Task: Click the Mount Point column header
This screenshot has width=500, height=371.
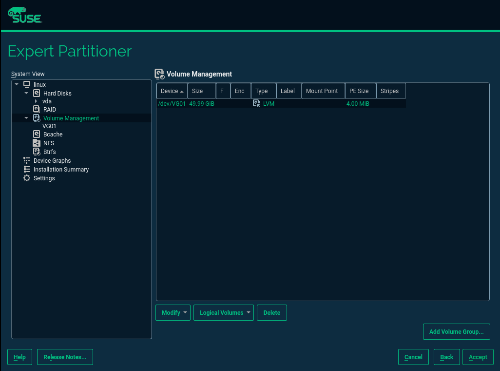Action: tap(323, 91)
